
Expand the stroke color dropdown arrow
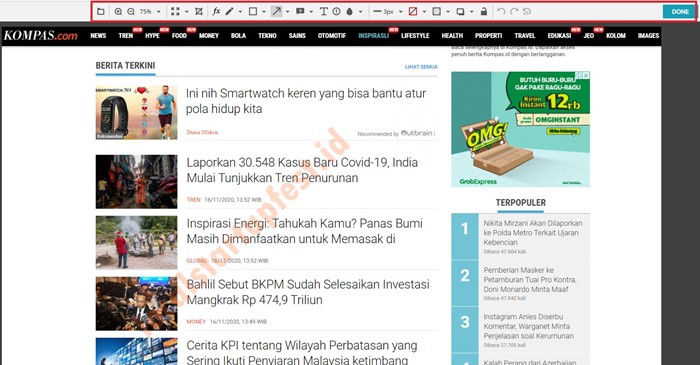click(x=424, y=12)
